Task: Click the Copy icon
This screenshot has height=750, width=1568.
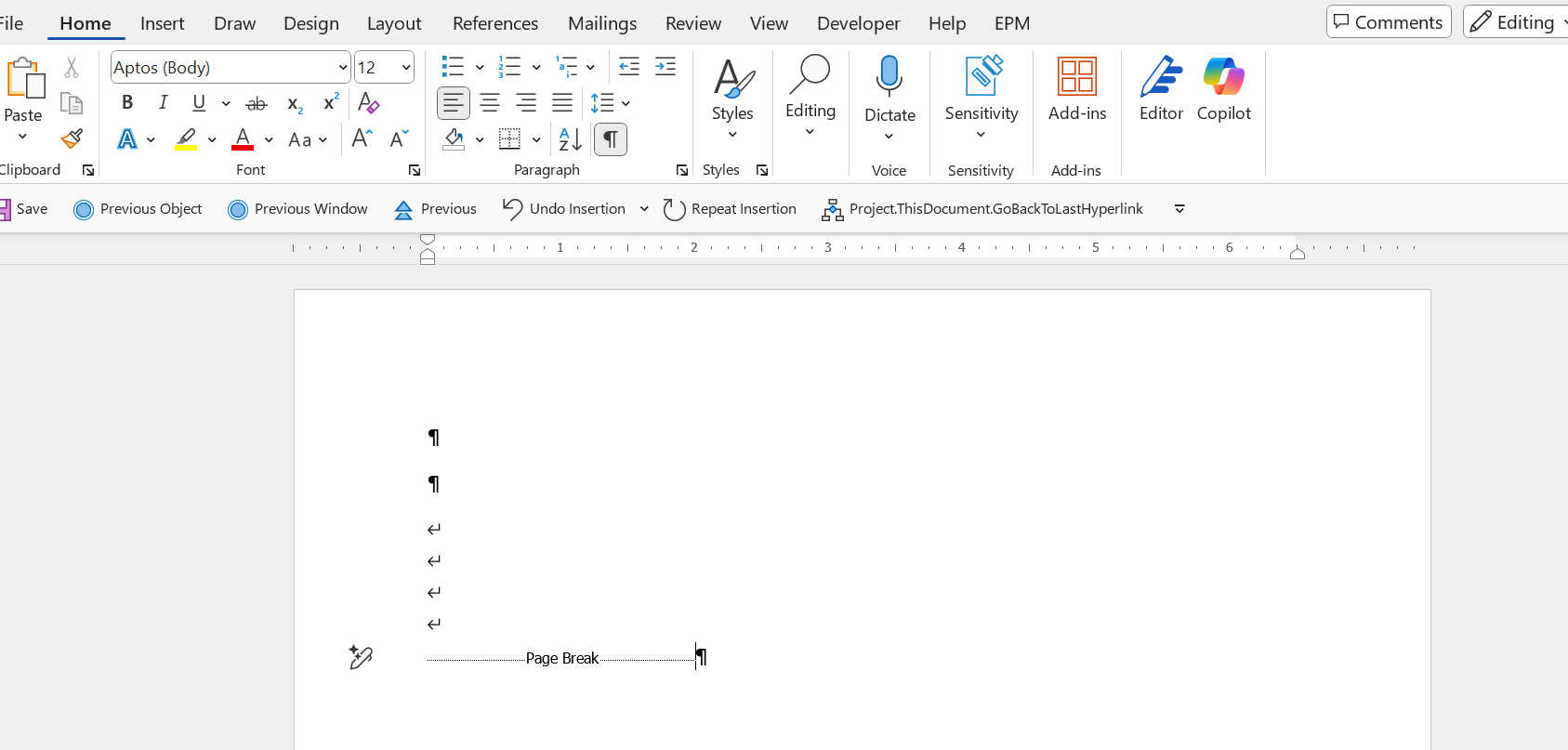Action: 72,103
